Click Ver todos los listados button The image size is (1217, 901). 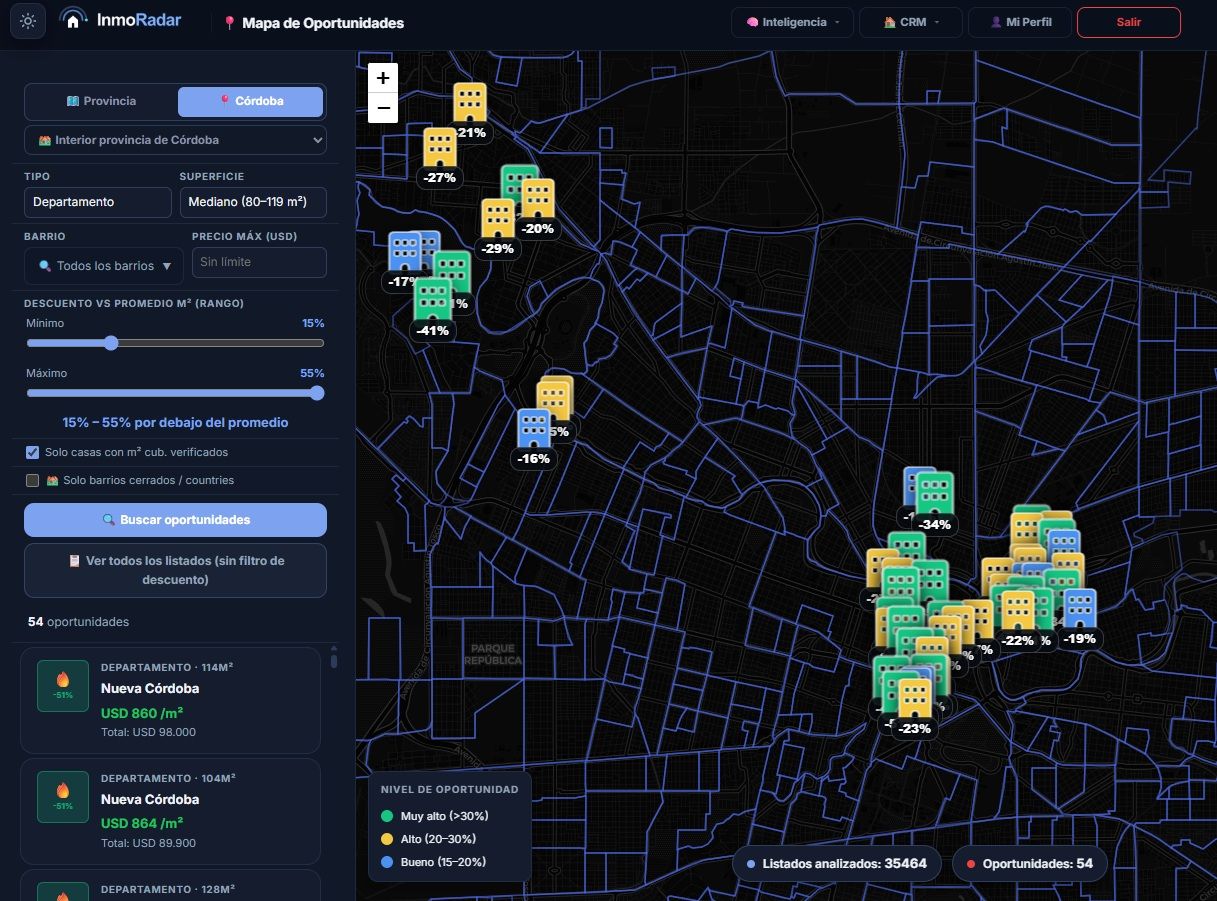(x=175, y=570)
